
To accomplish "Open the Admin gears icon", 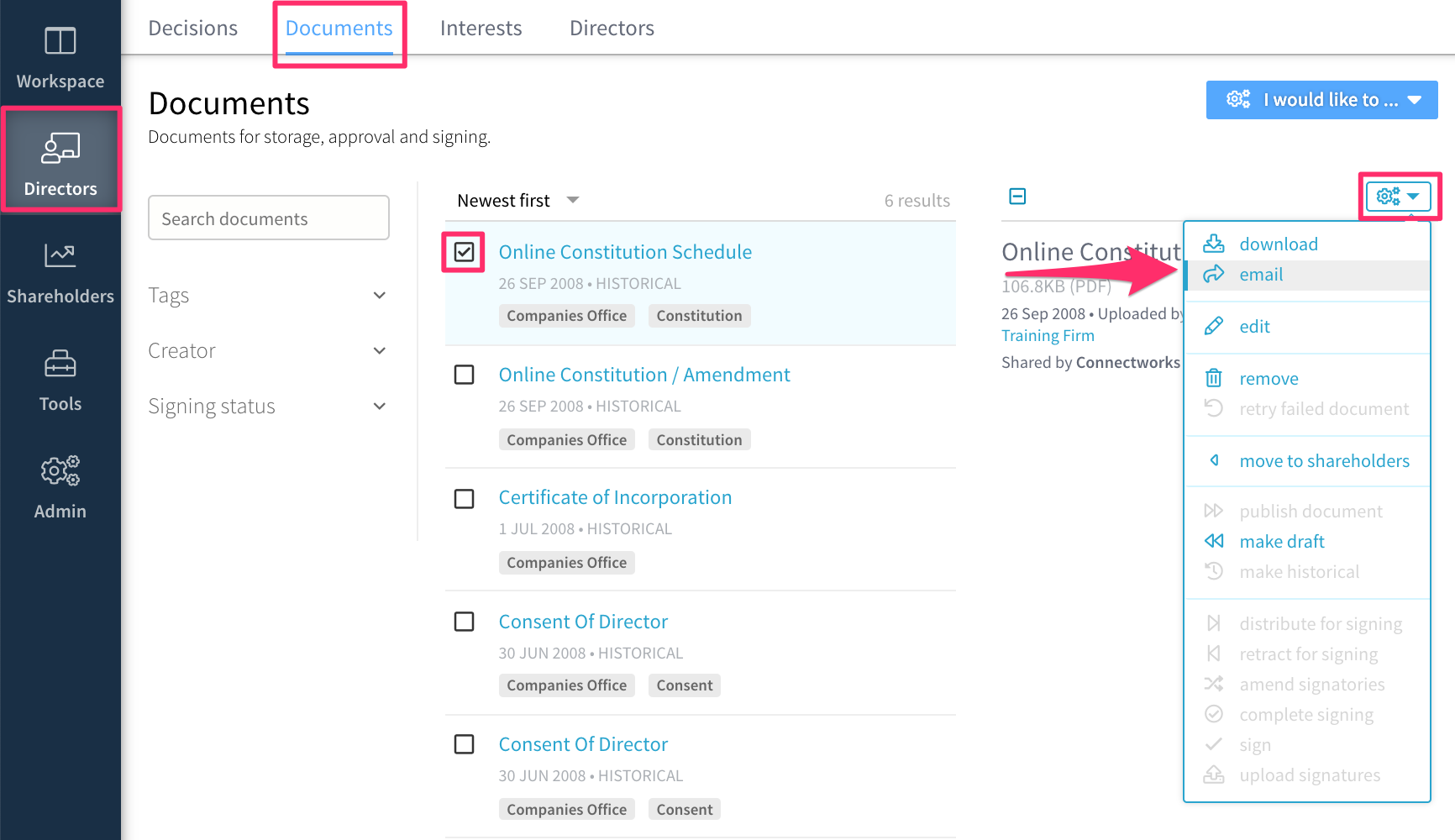I will [60, 470].
